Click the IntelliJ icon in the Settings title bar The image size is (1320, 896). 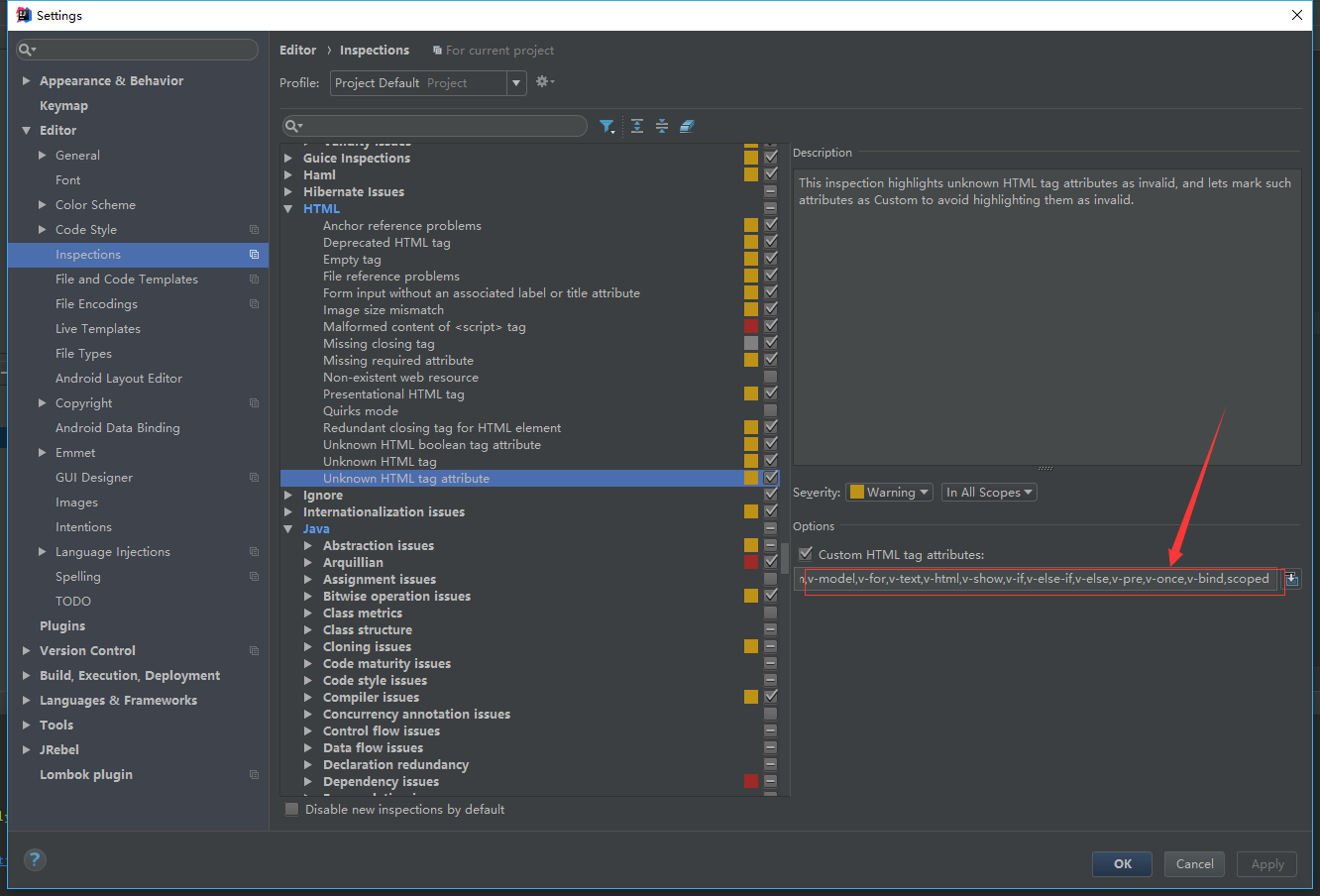[x=24, y=15]
